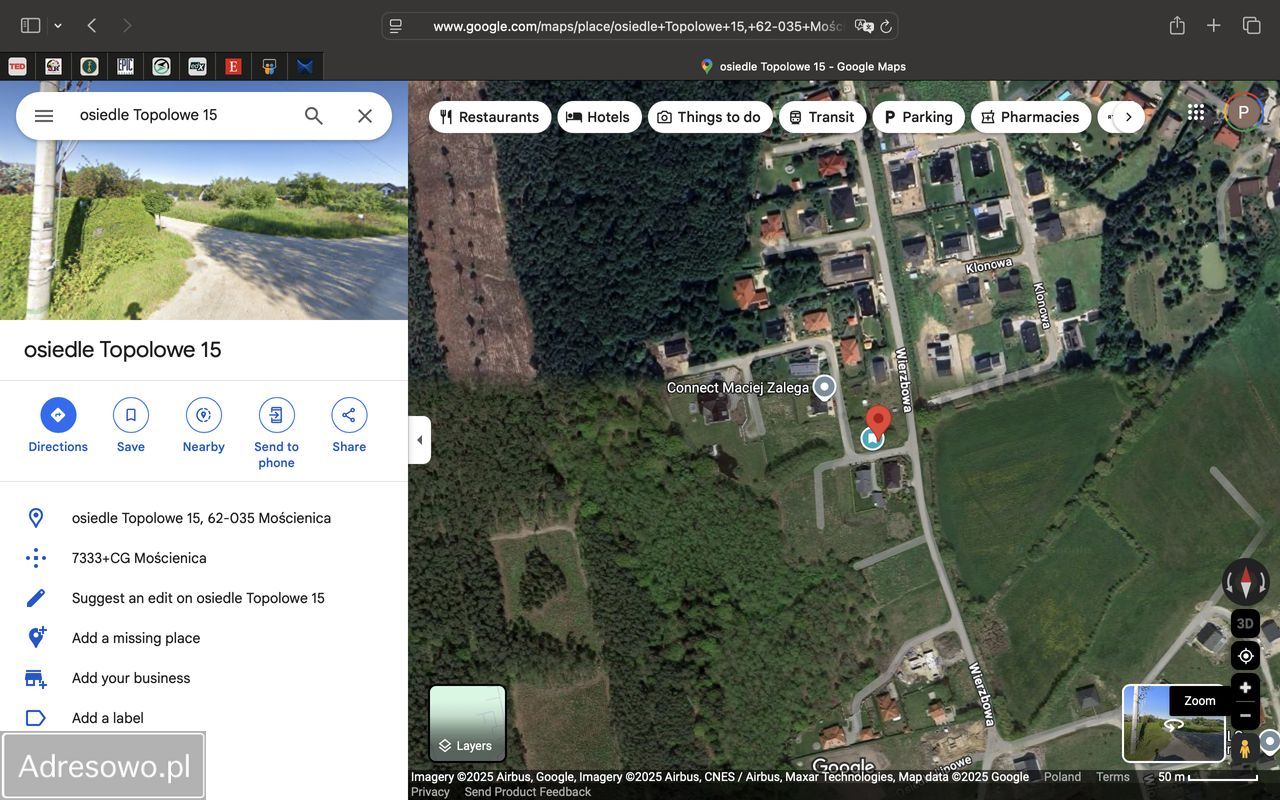Search Nearby places
The height and width of the screenshot is (800, 1280).
(x=203, y=425)
